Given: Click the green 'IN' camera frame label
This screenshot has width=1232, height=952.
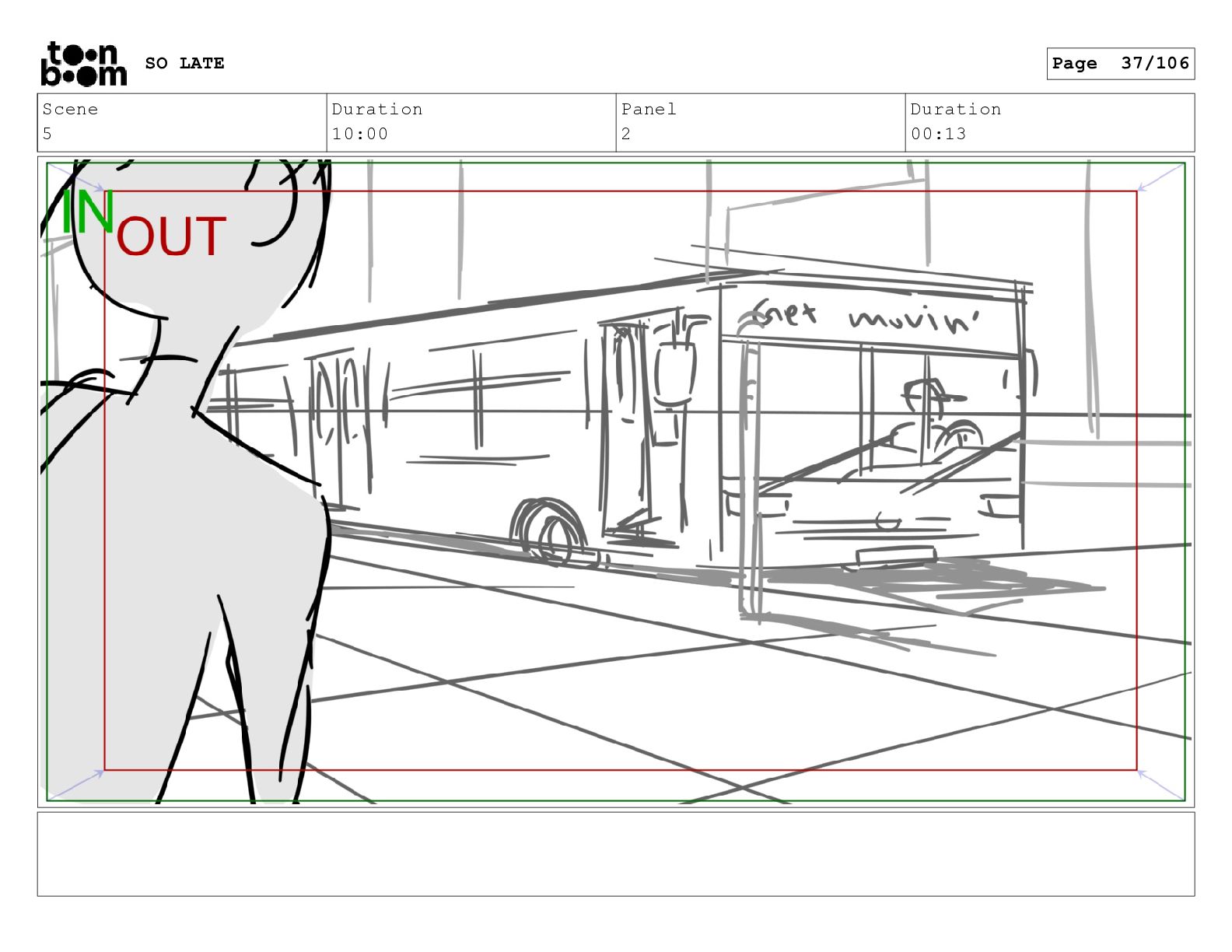Looking at the screenshot, I should point(89,212).
